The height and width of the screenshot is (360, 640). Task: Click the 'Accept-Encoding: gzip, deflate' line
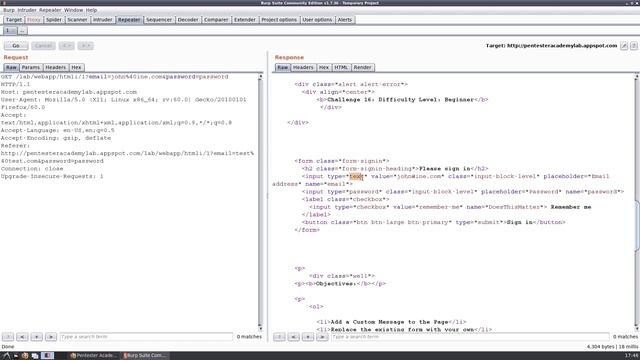click(56, 138)
